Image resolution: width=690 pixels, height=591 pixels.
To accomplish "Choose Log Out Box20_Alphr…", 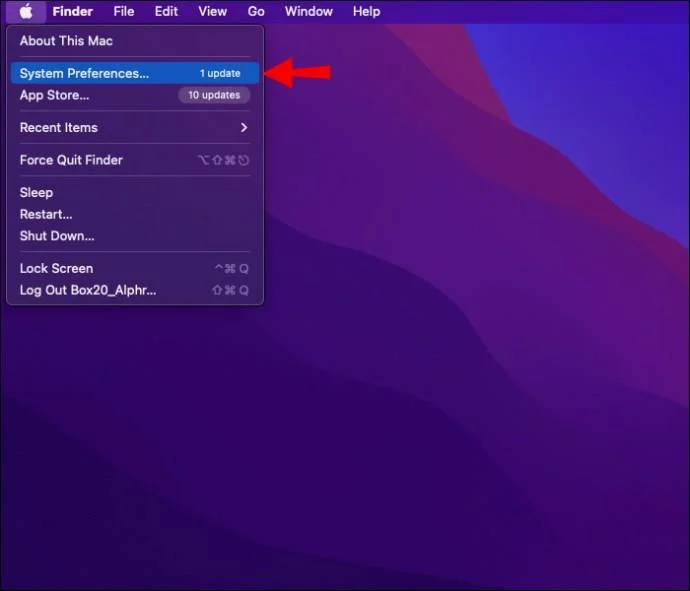I will click(x=135, y=290).
